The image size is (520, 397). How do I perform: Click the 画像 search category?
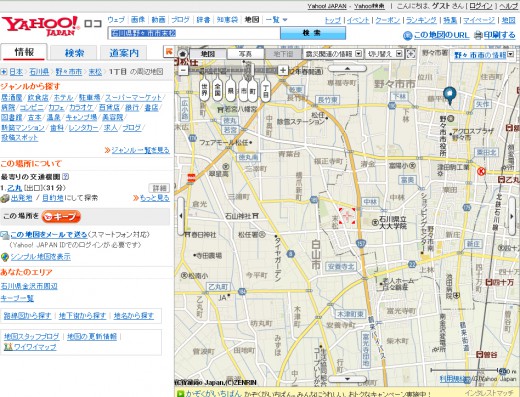point(138,20)
